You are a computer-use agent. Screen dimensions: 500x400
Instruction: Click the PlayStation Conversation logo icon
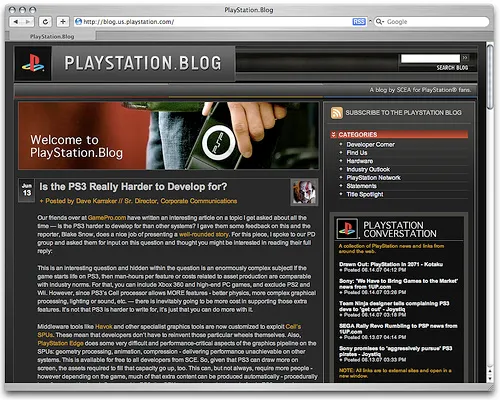(x=347, y=229)
